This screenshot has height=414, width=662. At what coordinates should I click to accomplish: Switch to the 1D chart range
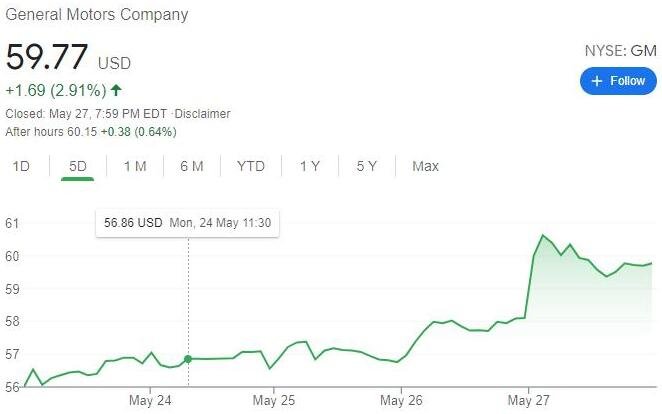[21, 166]
